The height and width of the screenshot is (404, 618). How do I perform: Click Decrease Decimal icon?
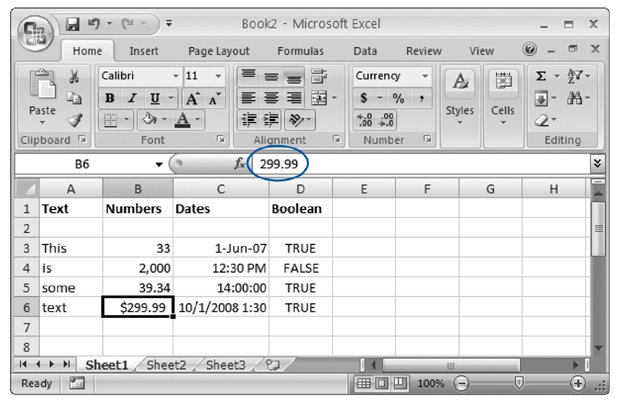386,120
